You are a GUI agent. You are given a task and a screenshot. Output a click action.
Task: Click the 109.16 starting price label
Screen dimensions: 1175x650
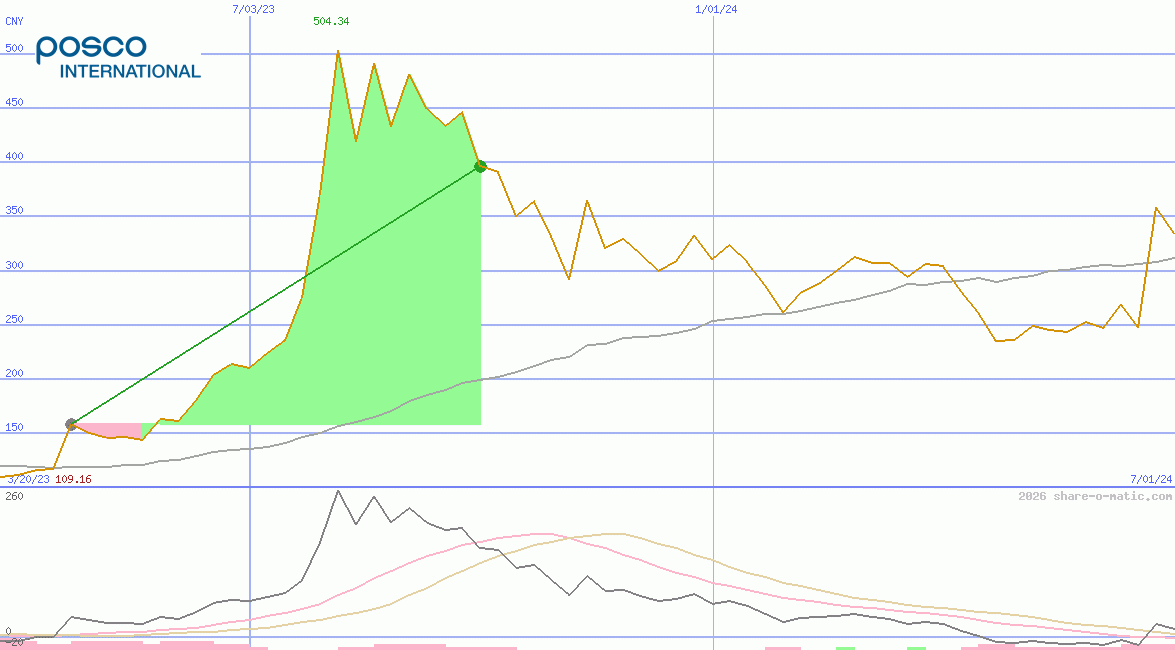[73, 479]
